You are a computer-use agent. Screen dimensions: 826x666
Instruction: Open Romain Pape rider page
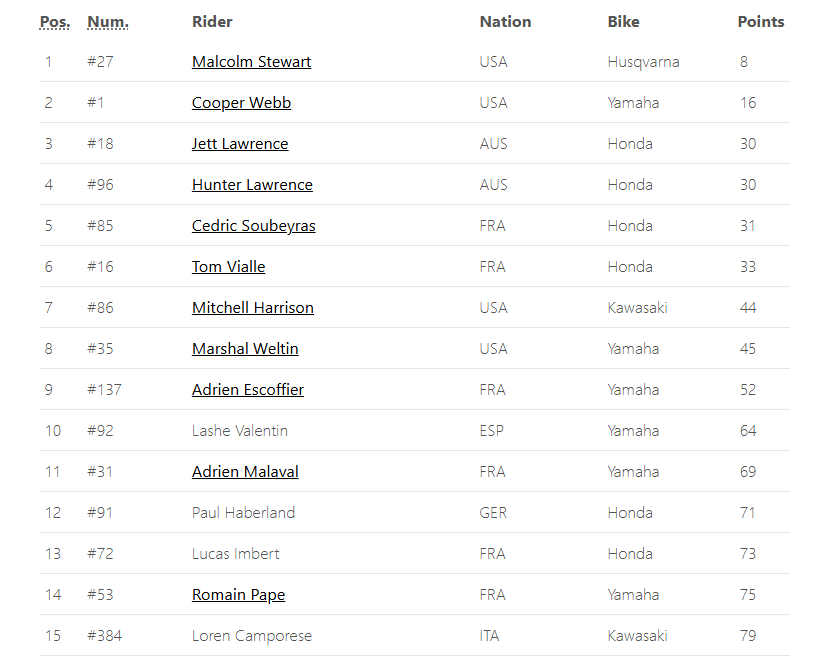coord(238,595)
